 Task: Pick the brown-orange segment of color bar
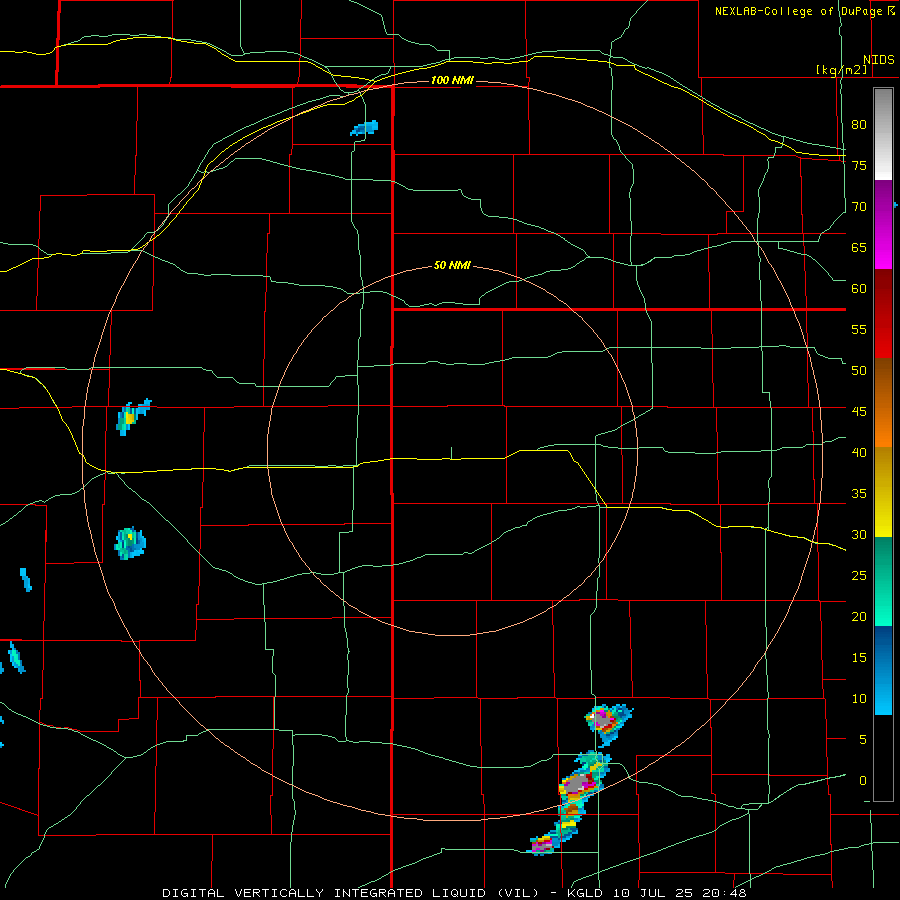click(x=883, y=403)
